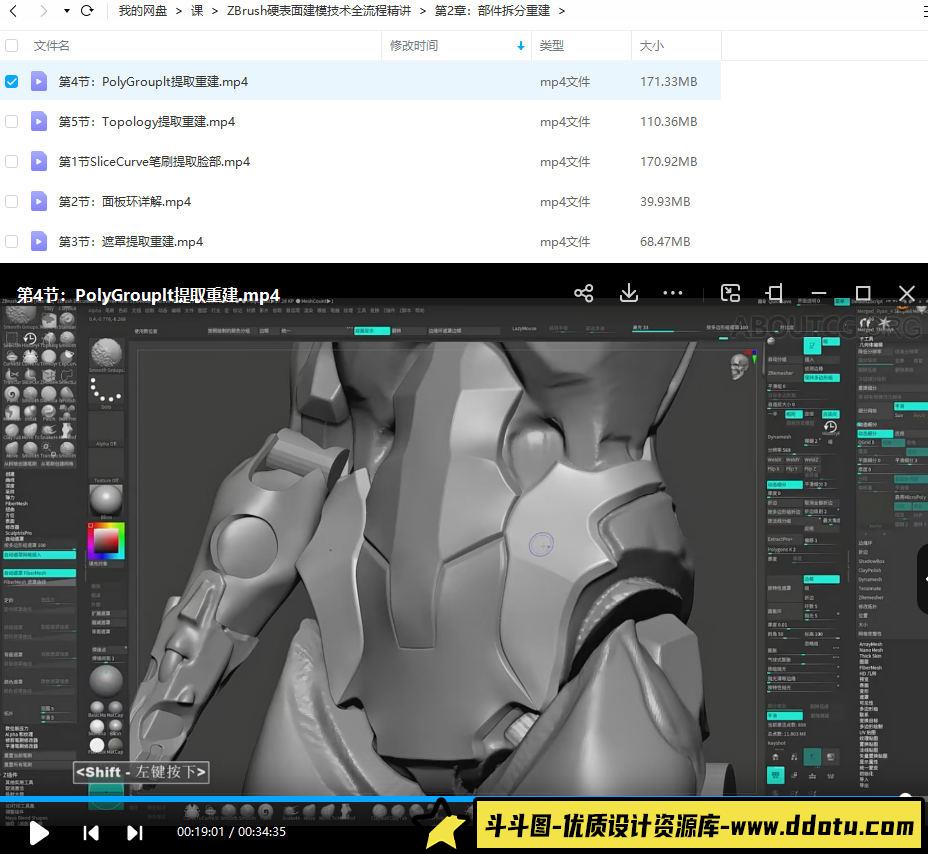Click video icon of 第1节SliceCurve file
The height and width of the screenshot is (854, 928).
[38, 161]
